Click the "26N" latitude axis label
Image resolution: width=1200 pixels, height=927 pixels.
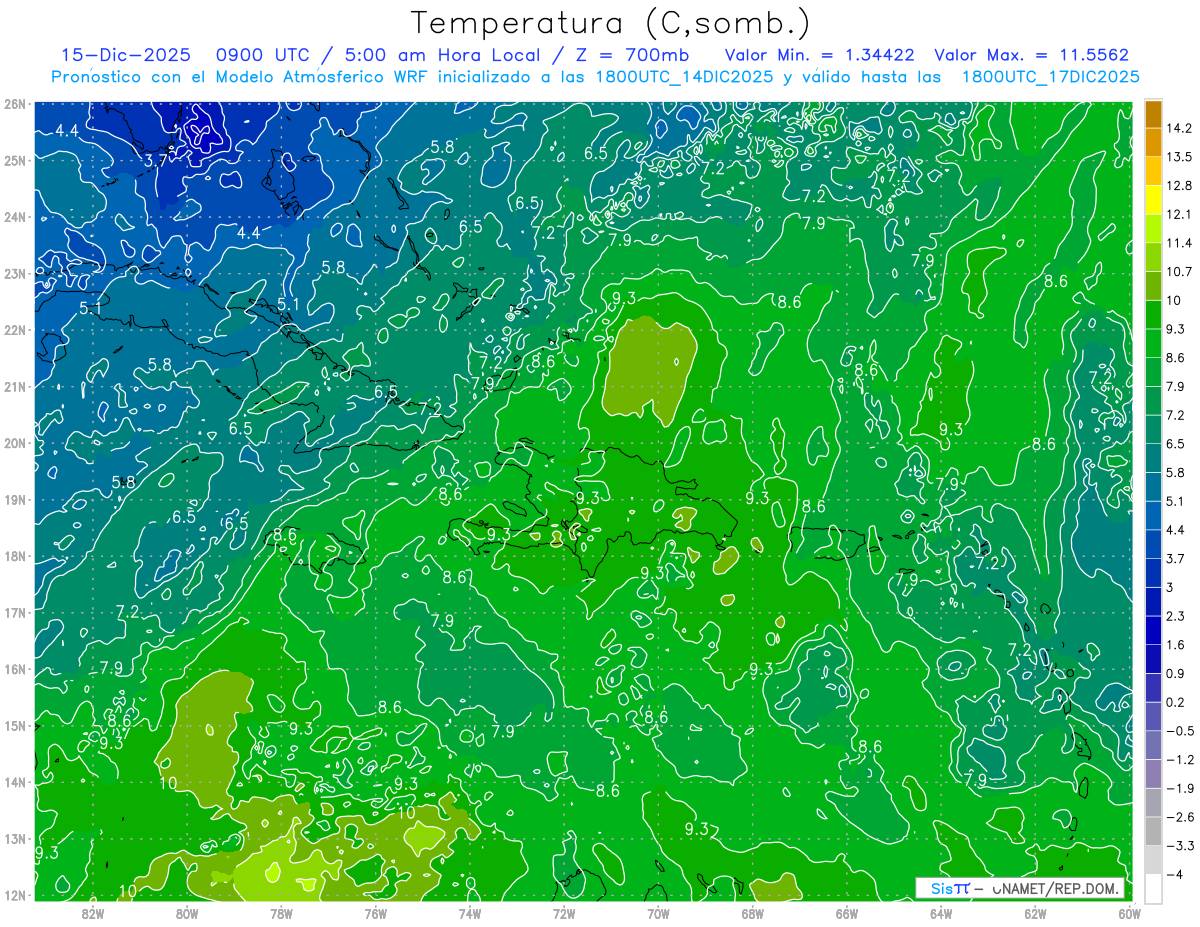coord(15,104)
